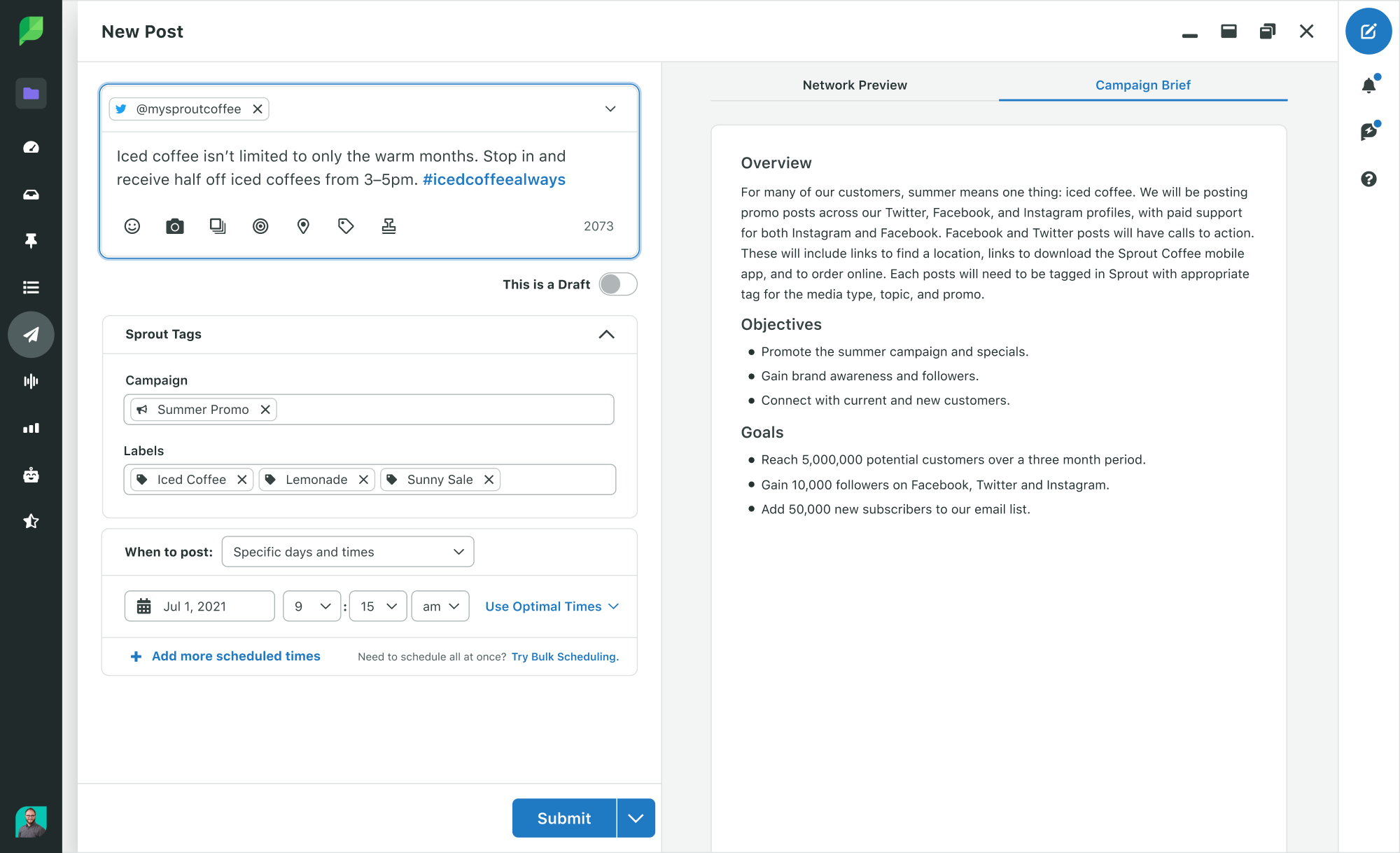The image size is (1400, 853).
Task: Expand the Submit button options arrow
Action: click(x=636, y=818)
